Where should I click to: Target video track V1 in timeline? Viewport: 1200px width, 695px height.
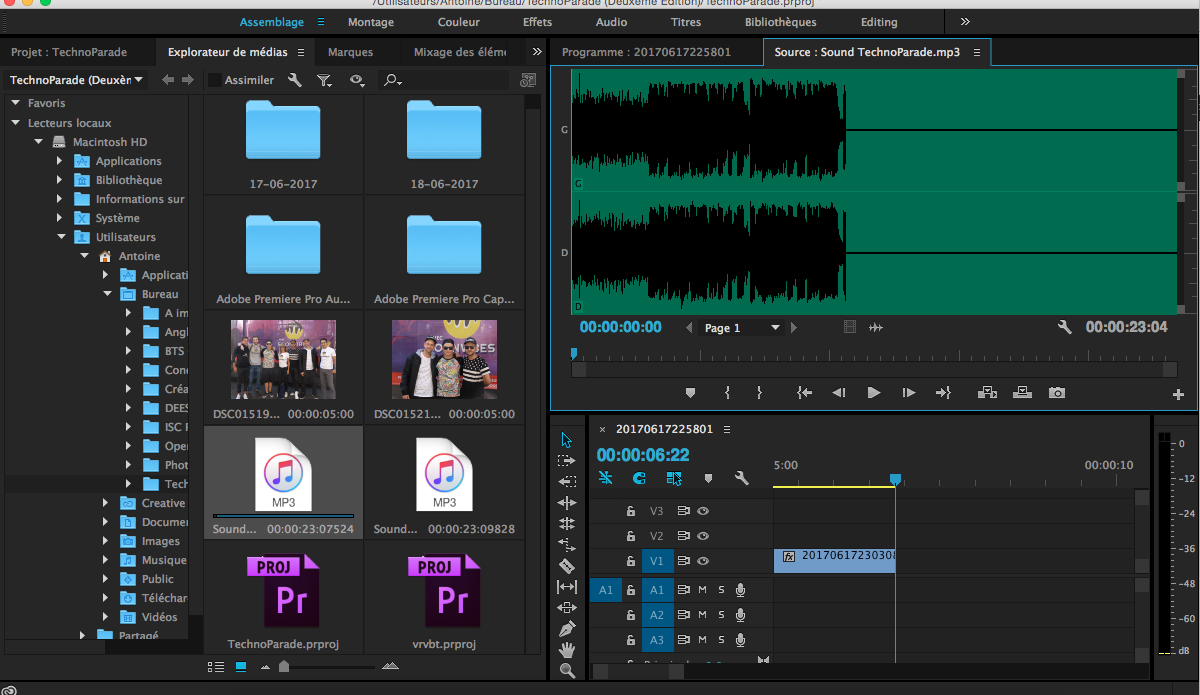pos(657,562)
